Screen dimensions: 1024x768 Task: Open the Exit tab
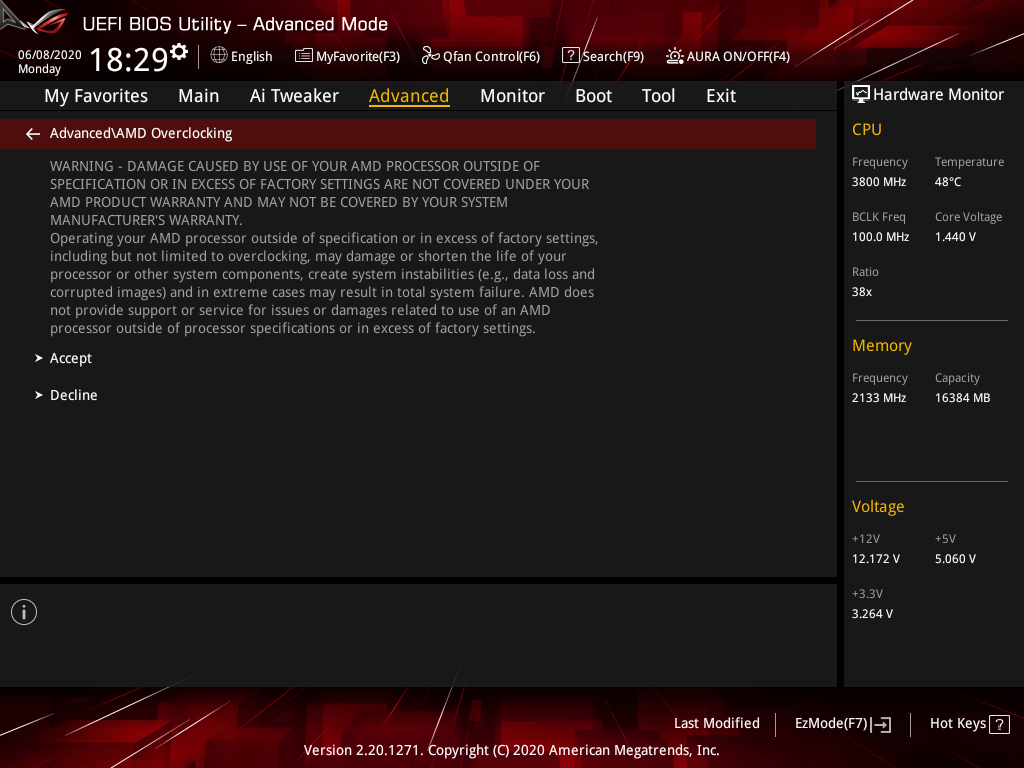tap(721, 96)
